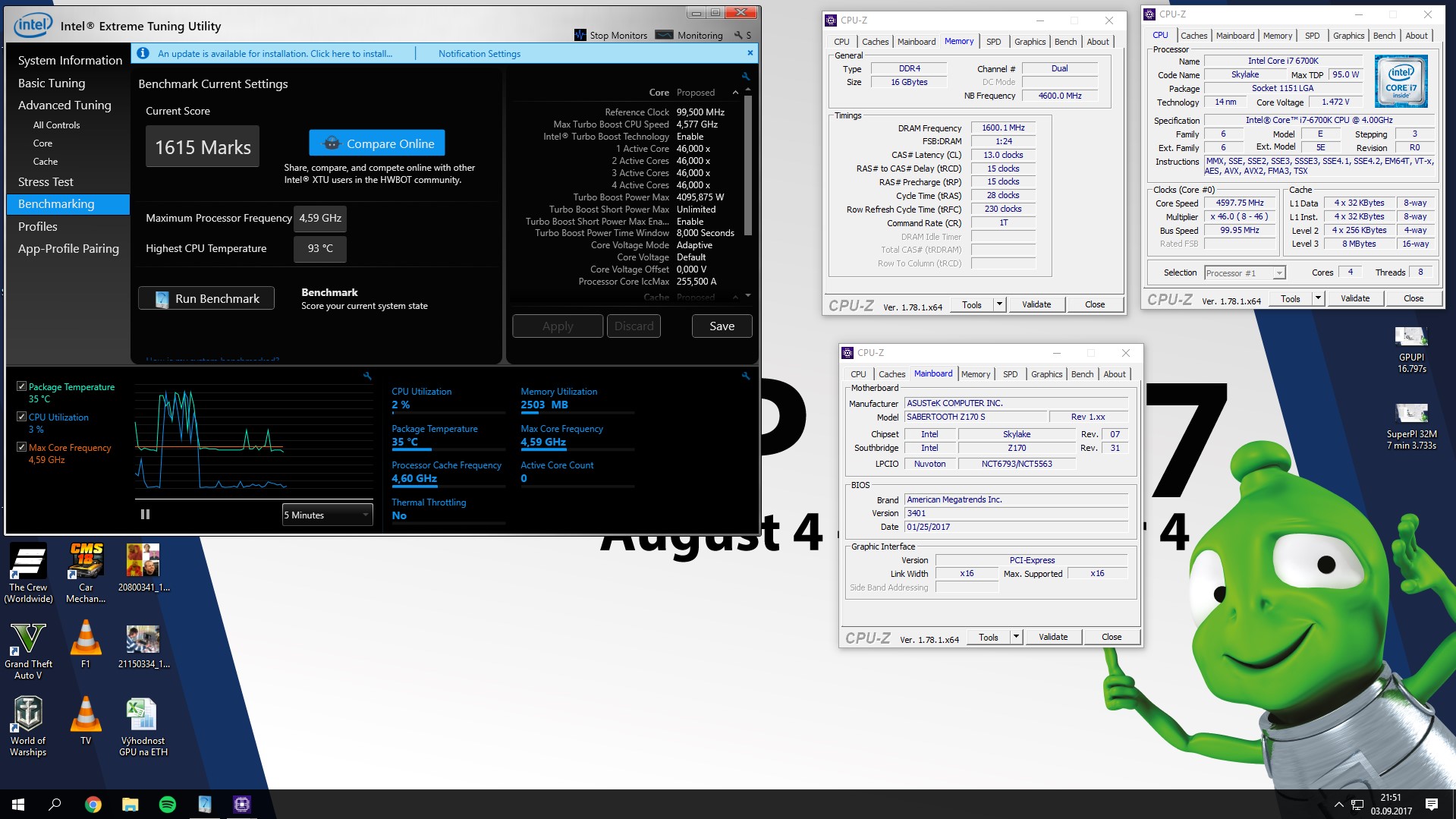
Task: Open GPUPI 16.797s desktop icon
Action: coord(1411,349)
